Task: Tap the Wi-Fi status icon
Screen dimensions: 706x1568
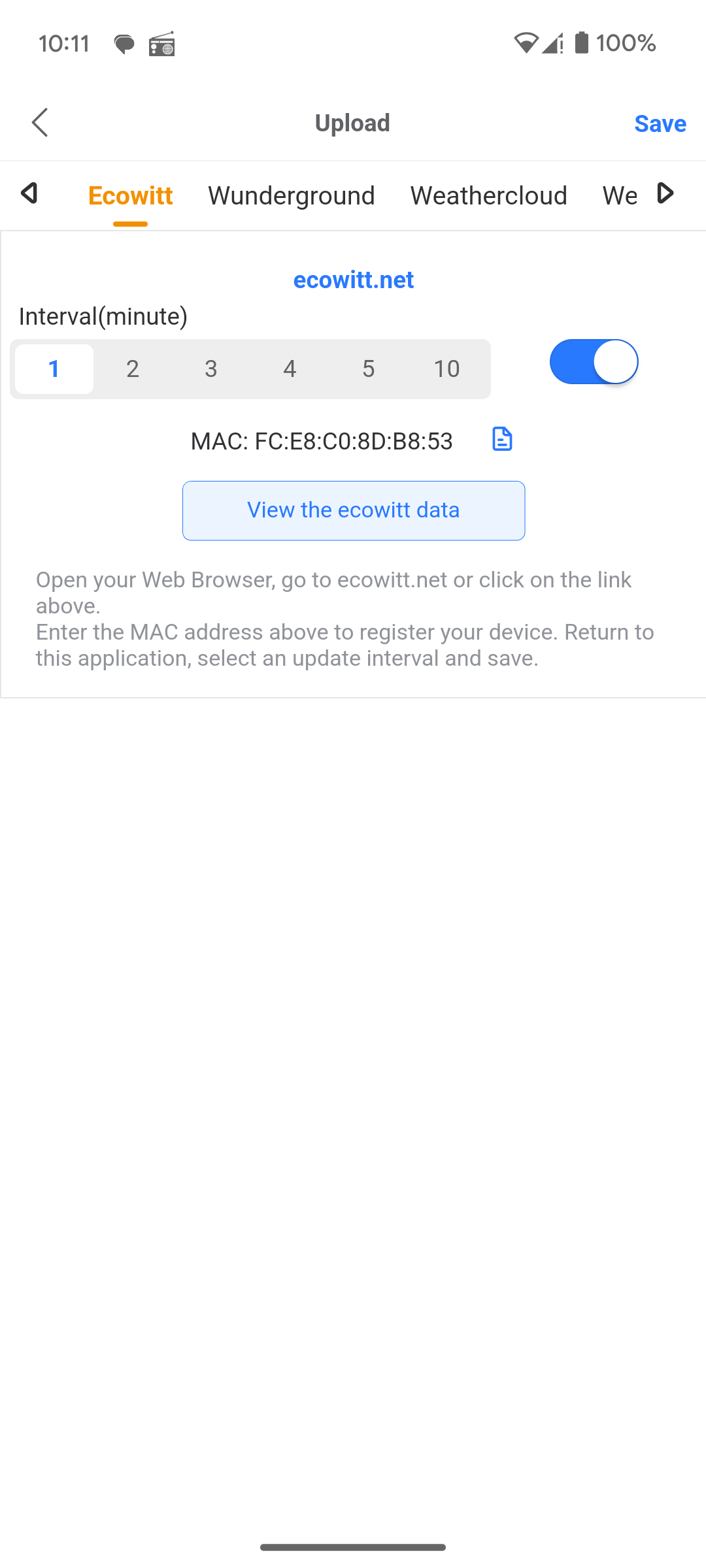Action: pyautogui.click(x=526, y=43)
